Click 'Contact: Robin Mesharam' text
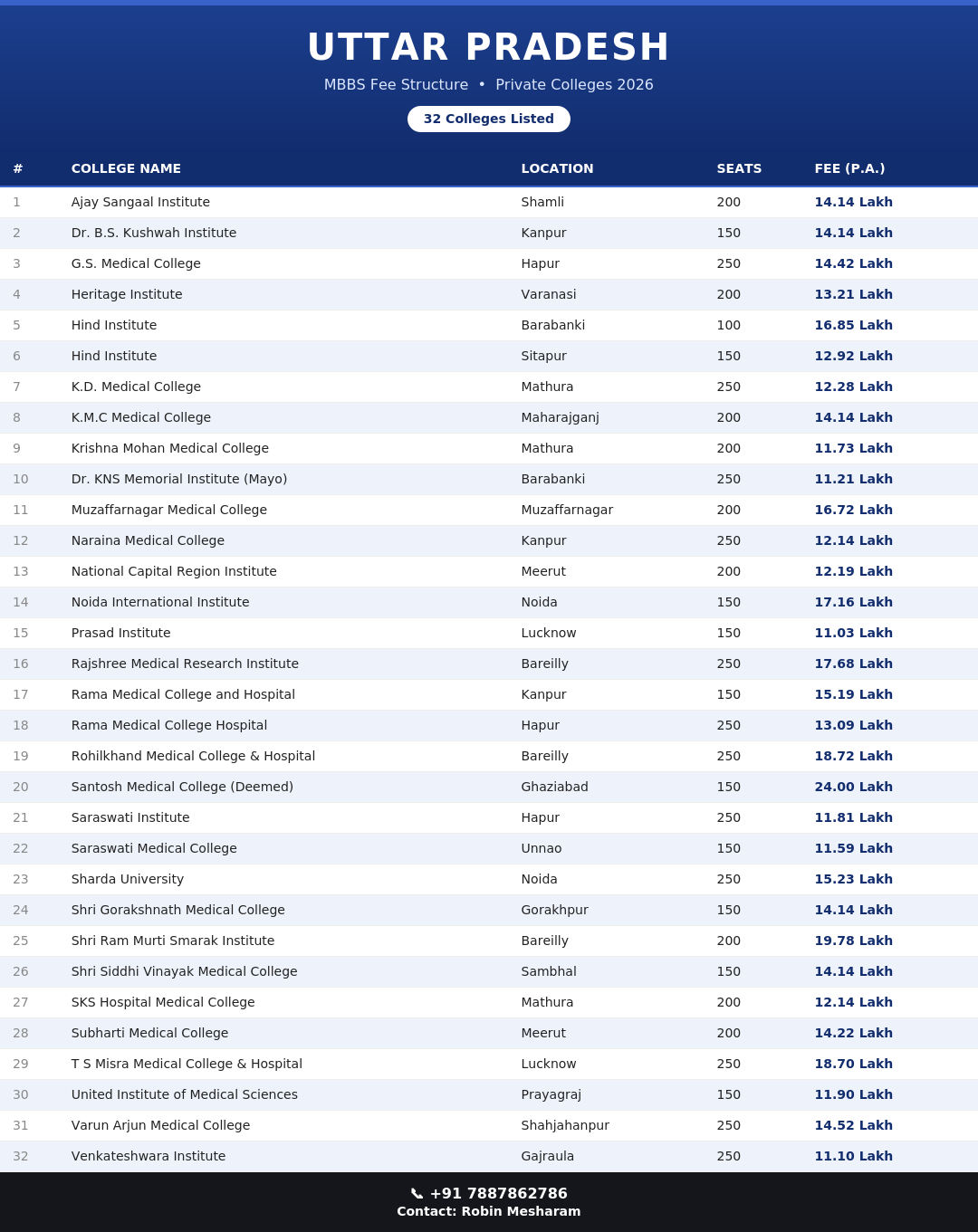978x1232 pixels. click(x=489, y=1211)
